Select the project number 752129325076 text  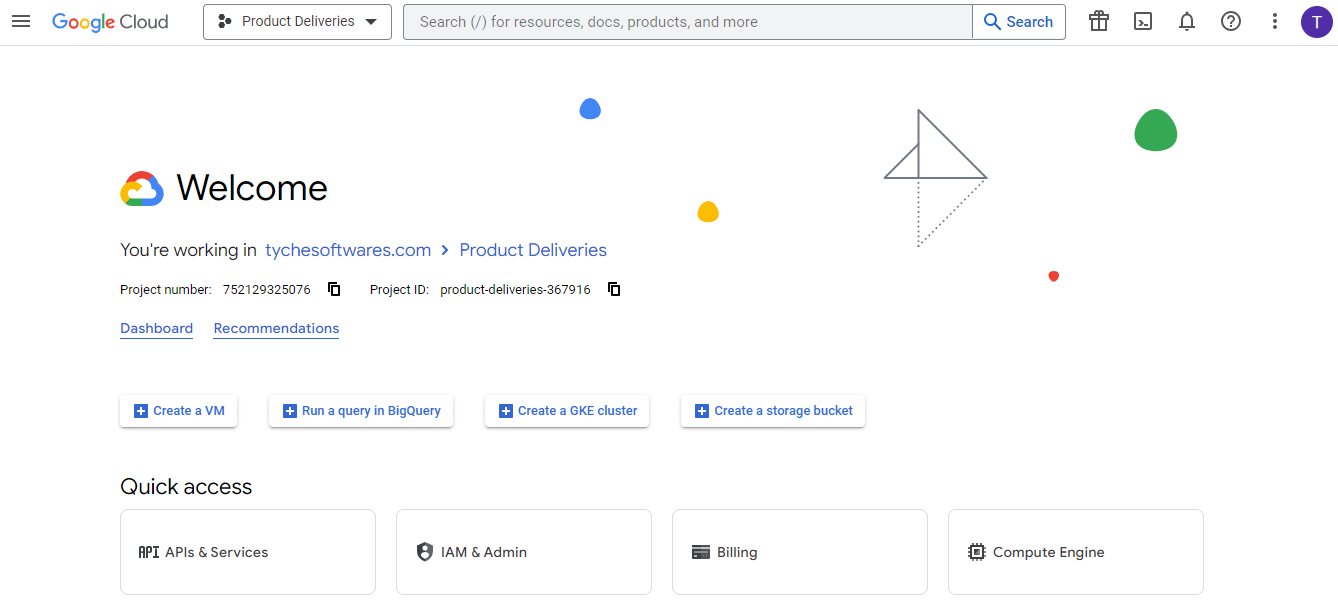pos(267,289)
